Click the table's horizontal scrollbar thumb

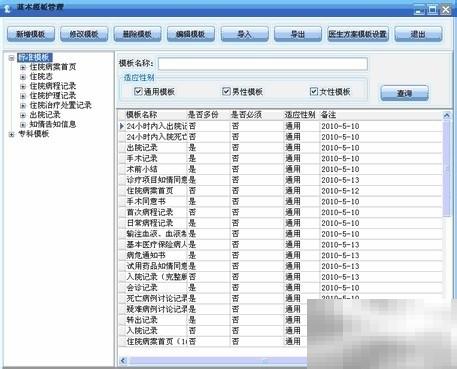tap(217, 361)
